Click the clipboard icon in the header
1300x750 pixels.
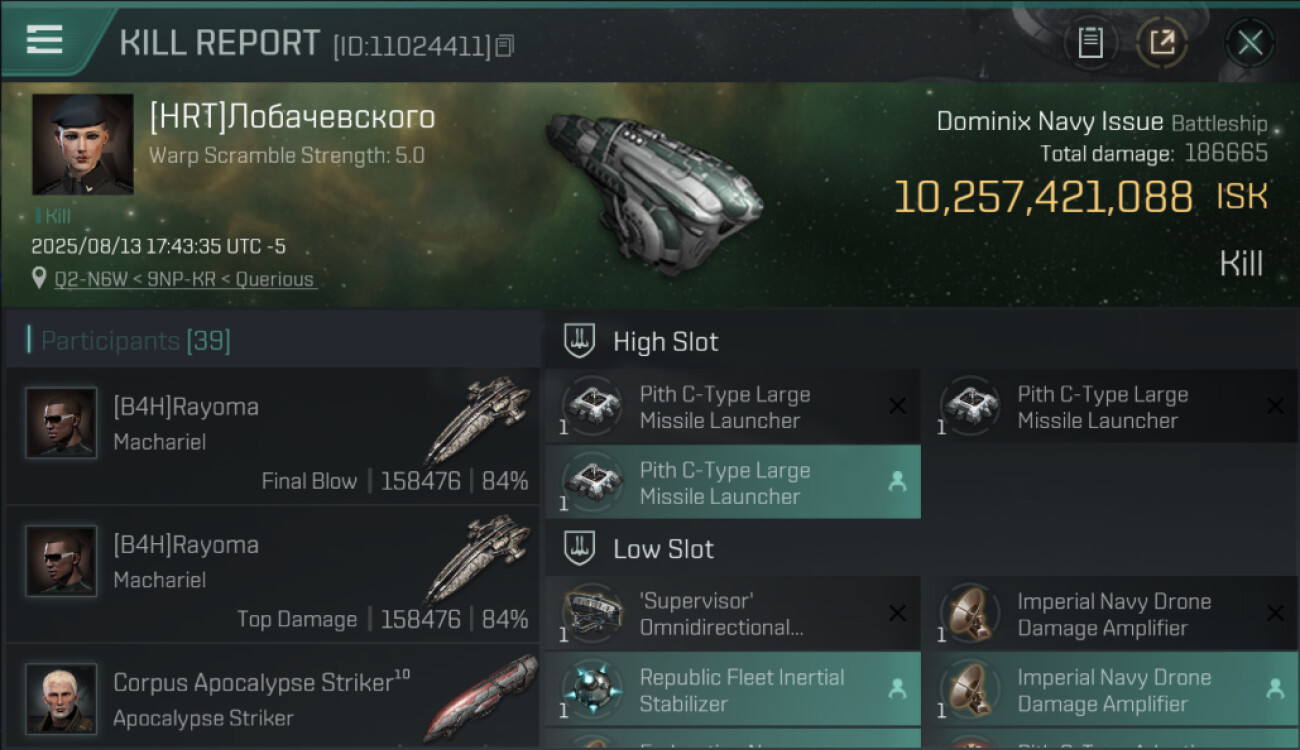pos(1090,43)
